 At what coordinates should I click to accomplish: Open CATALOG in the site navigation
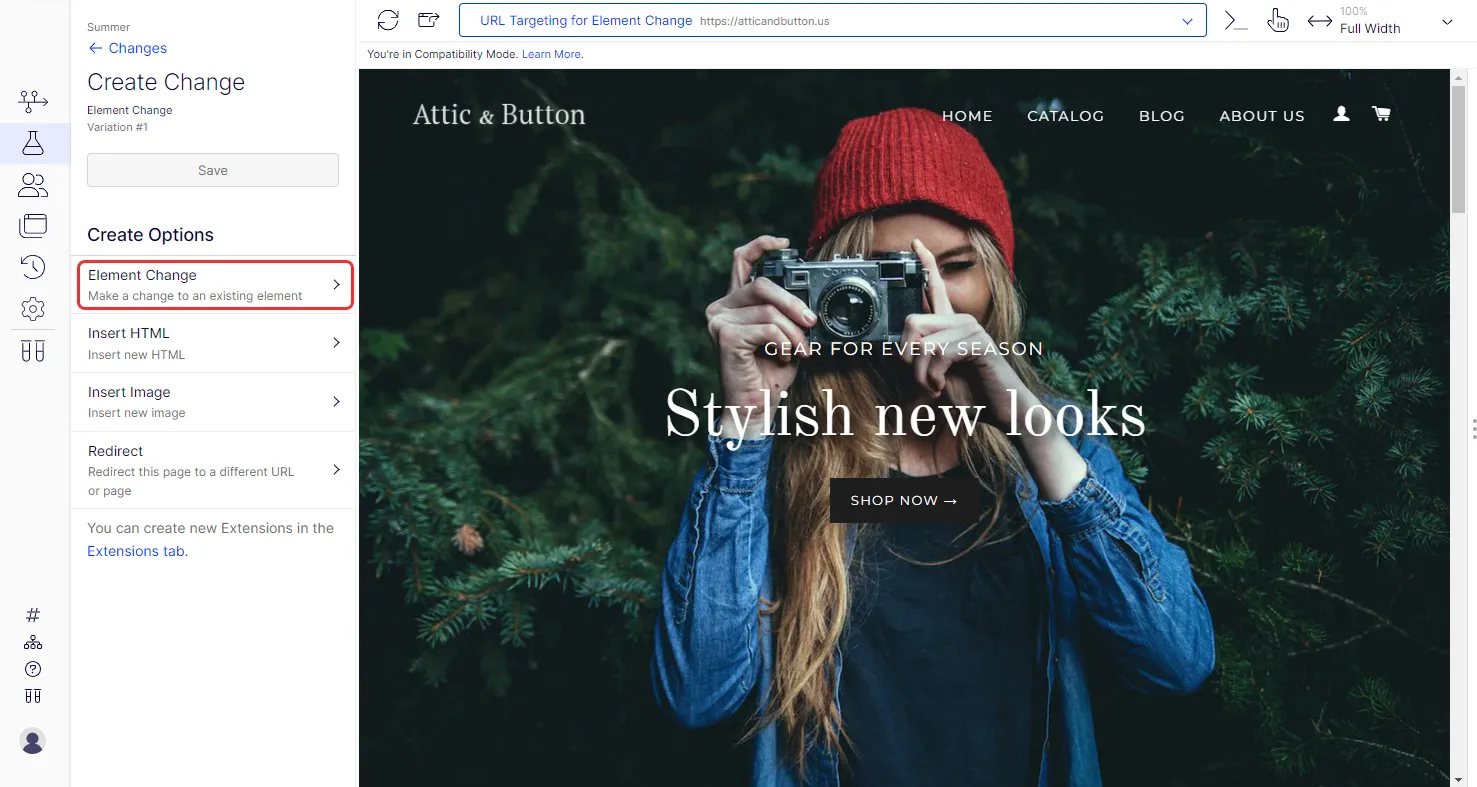[x=1065, y=116]
